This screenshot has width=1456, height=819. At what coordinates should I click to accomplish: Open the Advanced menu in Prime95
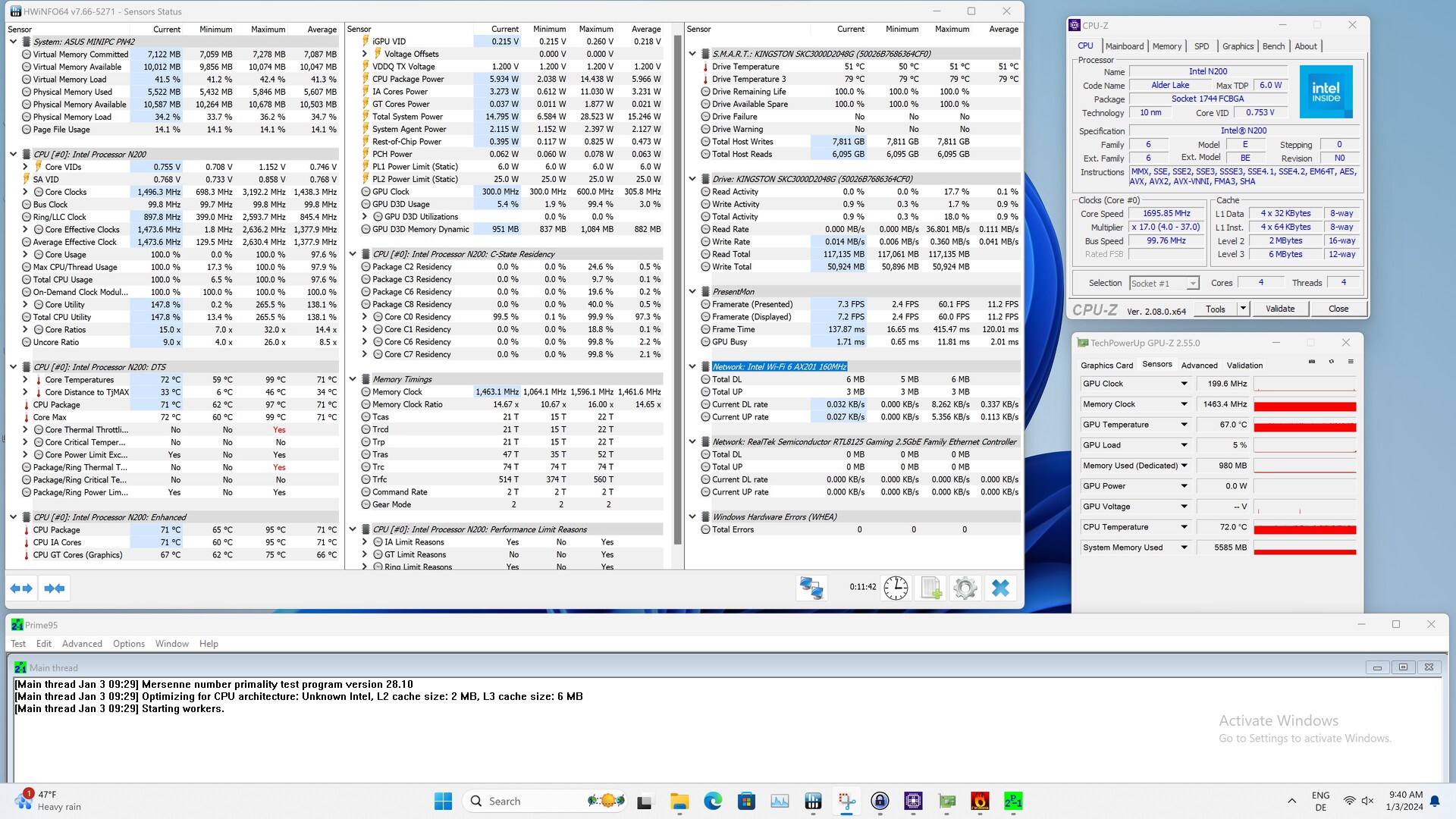point(82,644)
